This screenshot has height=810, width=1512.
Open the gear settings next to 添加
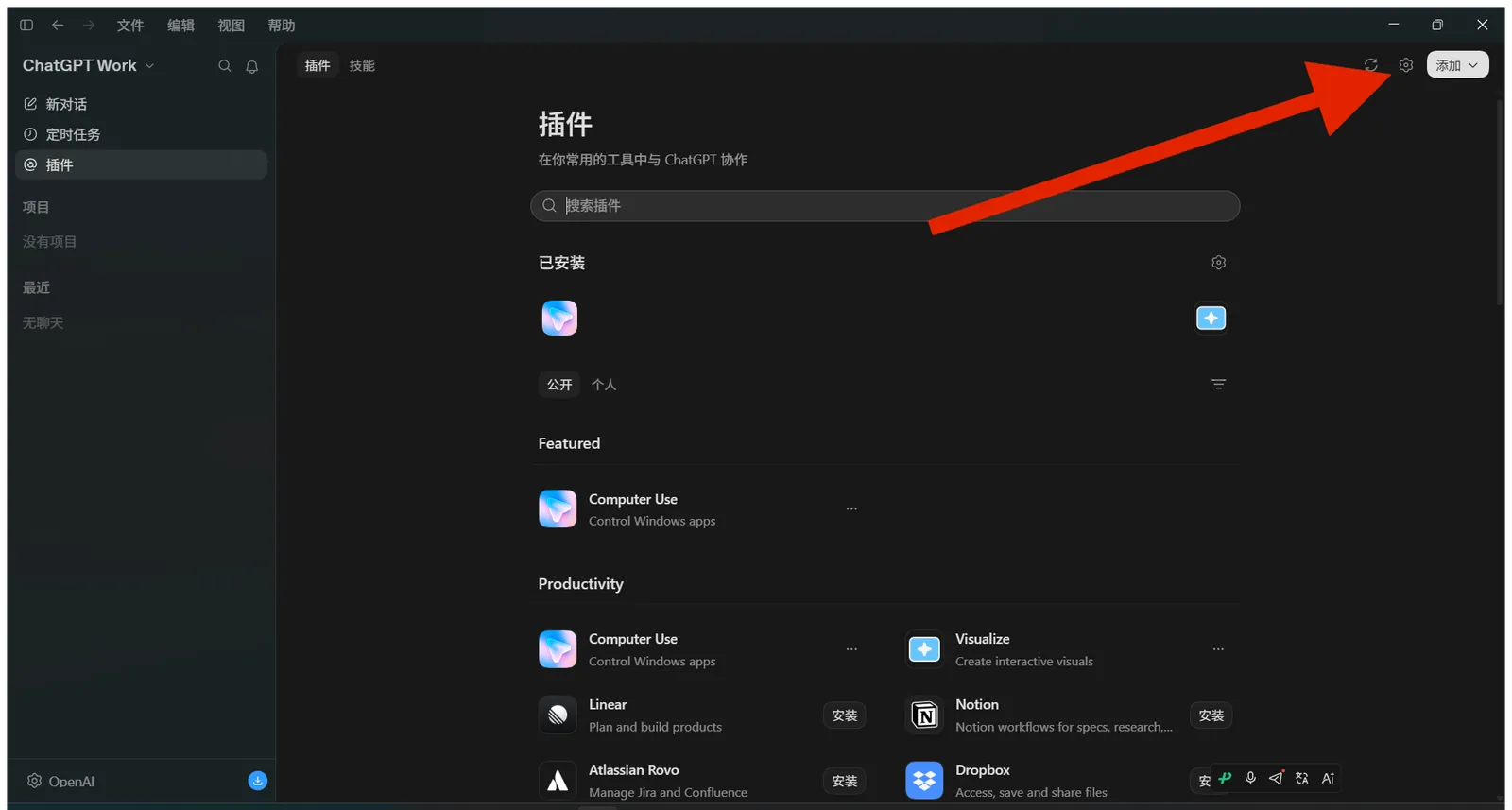(1406, 65)
